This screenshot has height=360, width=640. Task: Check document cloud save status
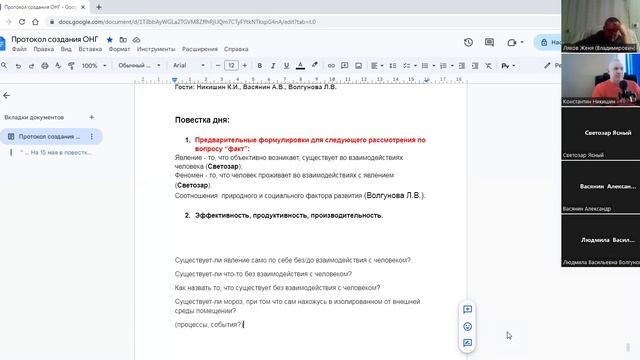coord(137,40)
